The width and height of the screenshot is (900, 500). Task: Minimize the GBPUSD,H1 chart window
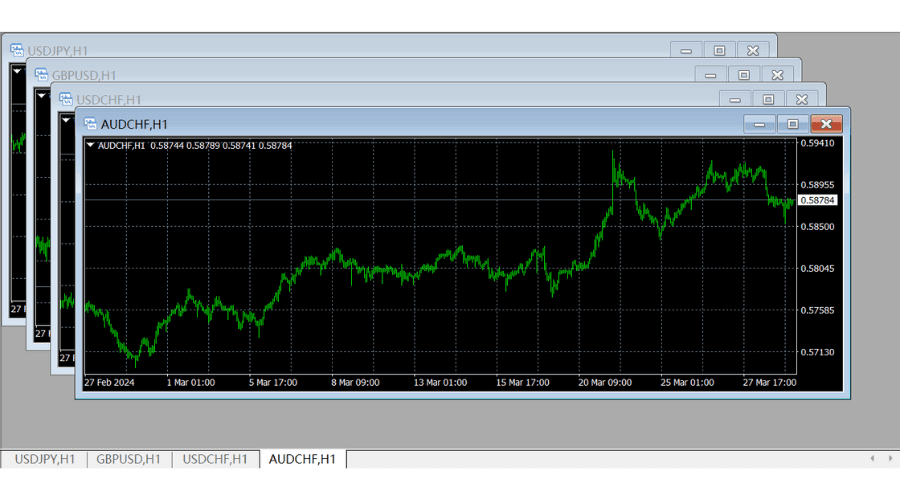click(710, 74)
